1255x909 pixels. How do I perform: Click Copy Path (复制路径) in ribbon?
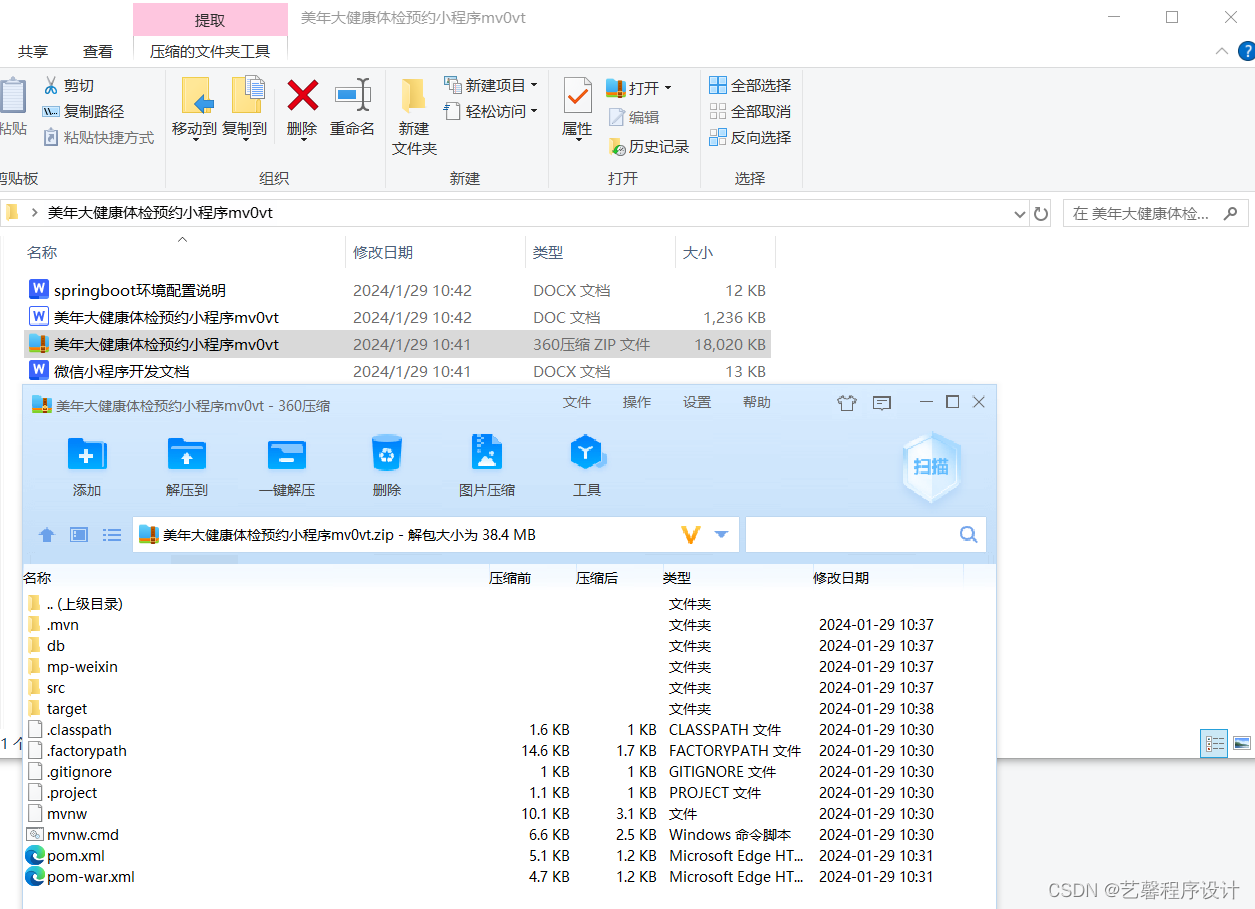[83, 111]
